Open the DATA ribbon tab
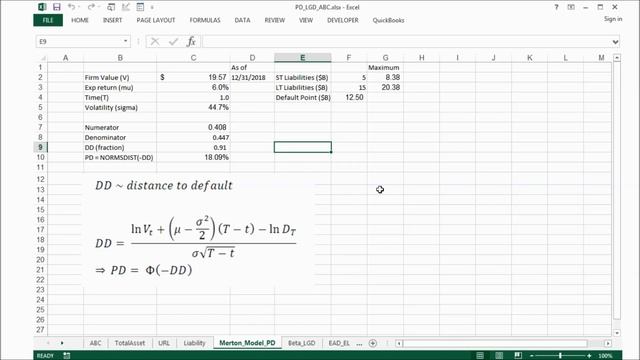The height and width of the screenshot is (360, 640). tap(242, 20)
